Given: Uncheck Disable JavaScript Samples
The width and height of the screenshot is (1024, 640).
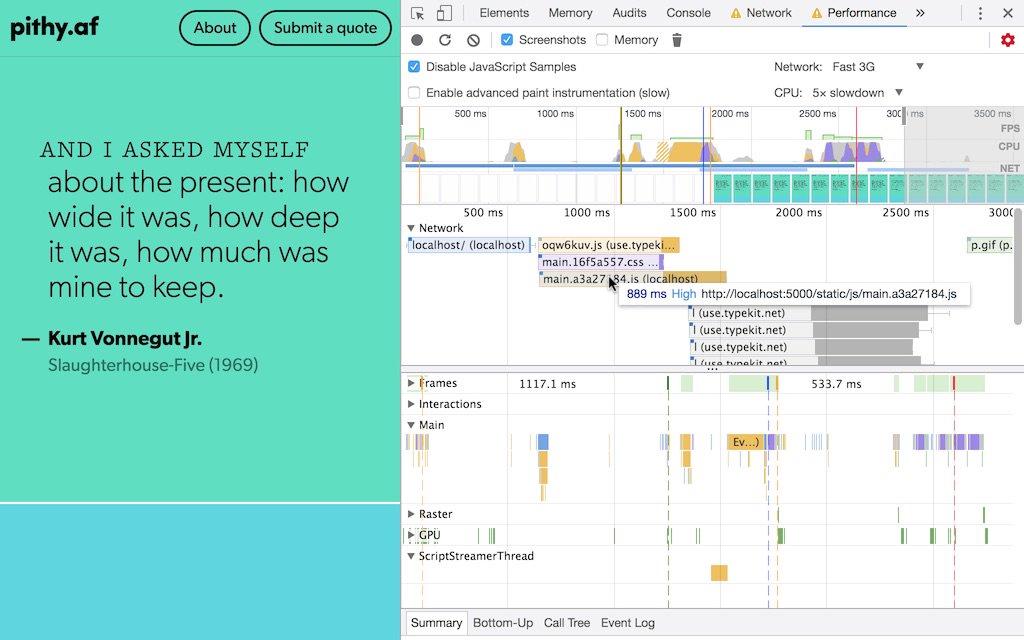Looking at the screenshot, I should tap(414, 67).
